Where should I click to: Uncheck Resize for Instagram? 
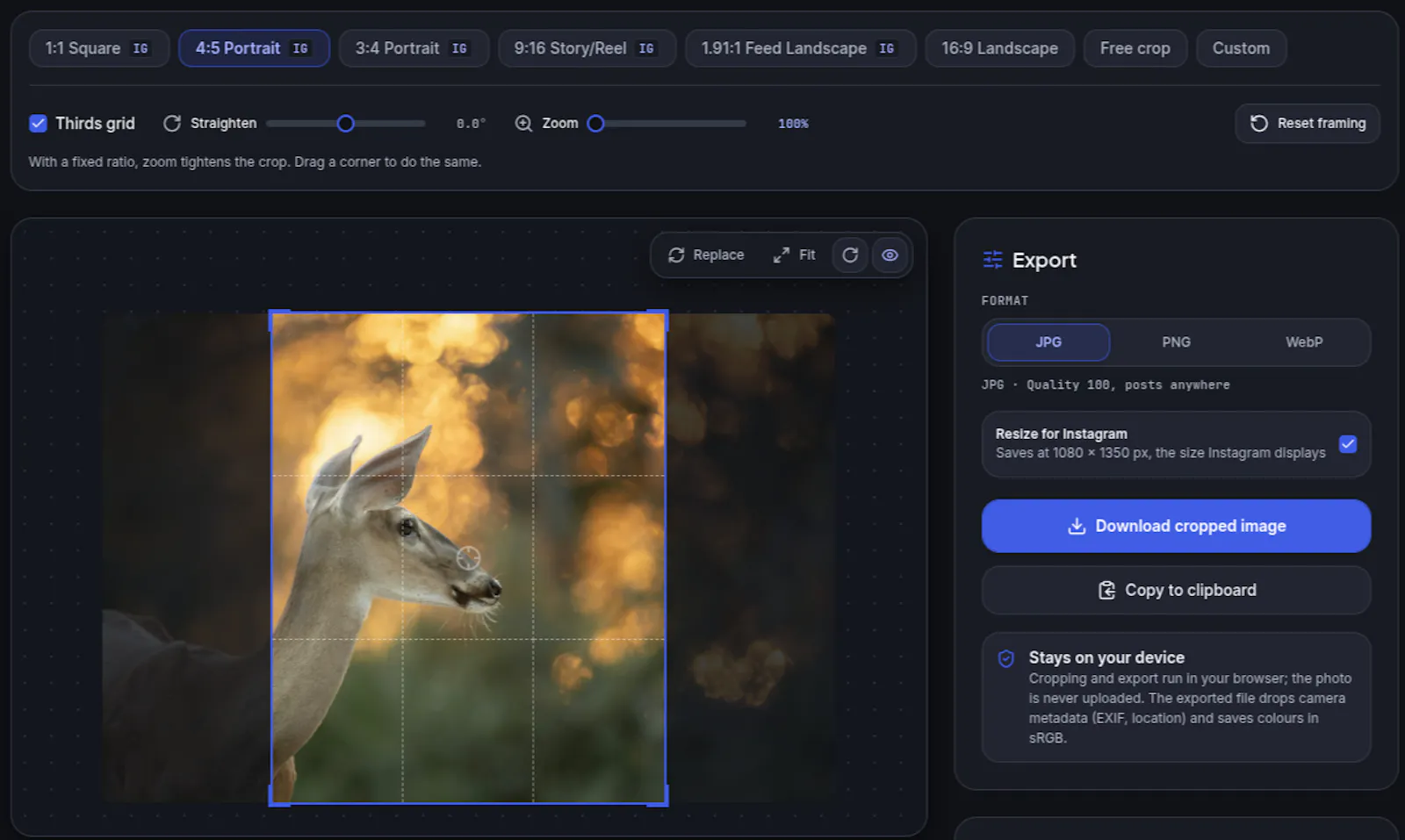click(x=1348, y=444)
